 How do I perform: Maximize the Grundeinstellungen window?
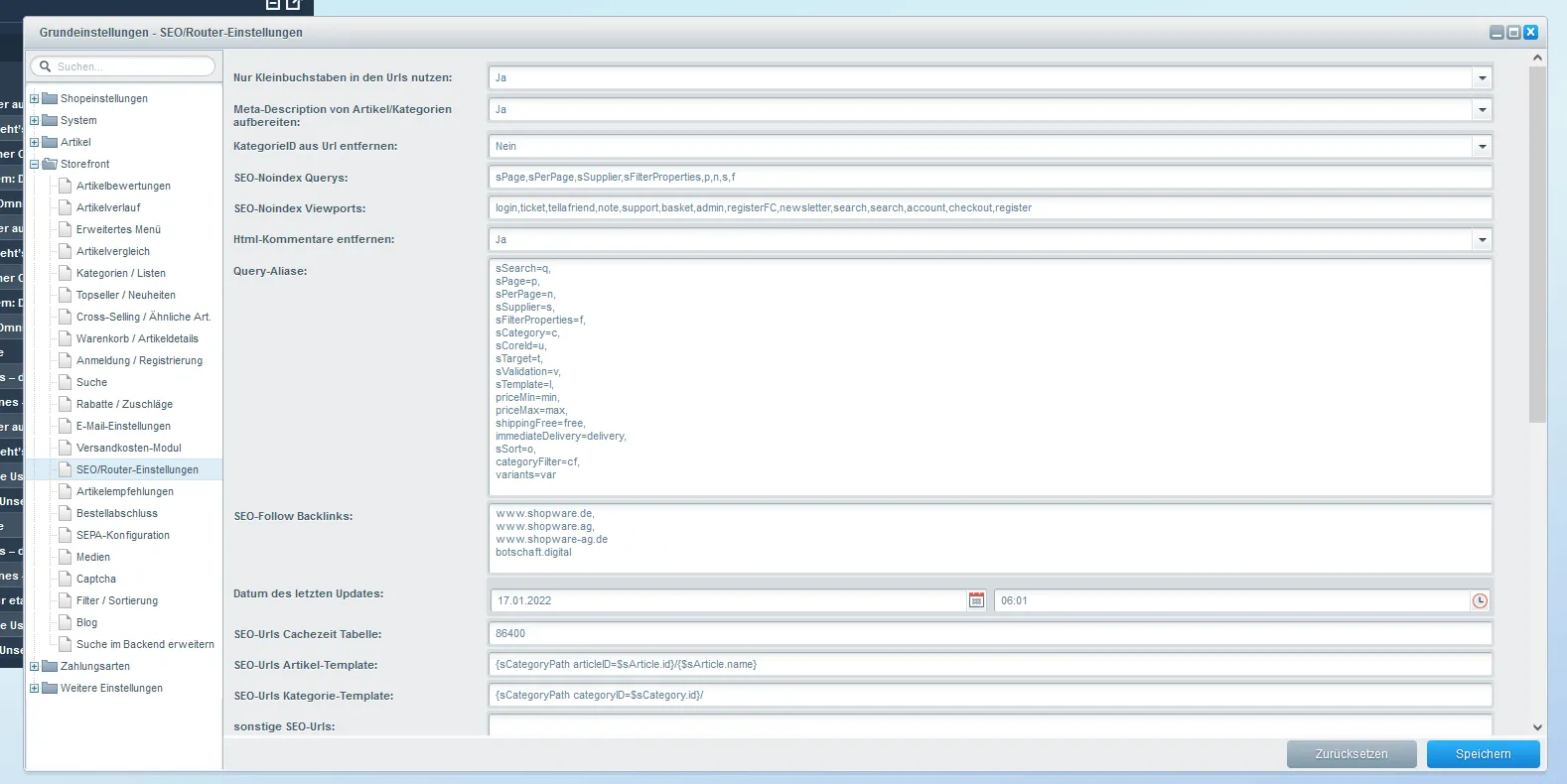pos(1513,33)
